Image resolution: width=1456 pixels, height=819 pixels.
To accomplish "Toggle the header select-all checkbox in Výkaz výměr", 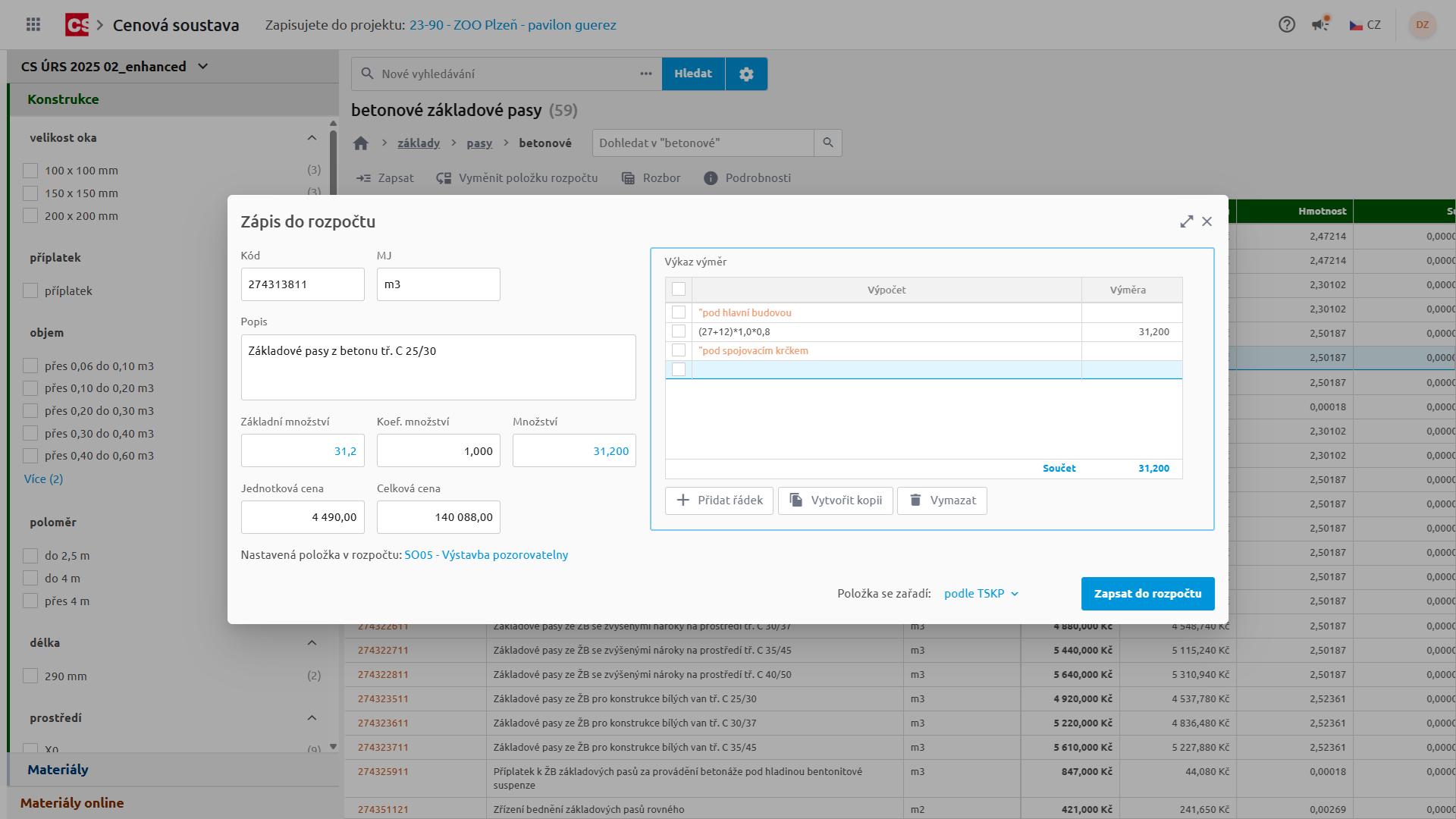I will pos(679,289).
